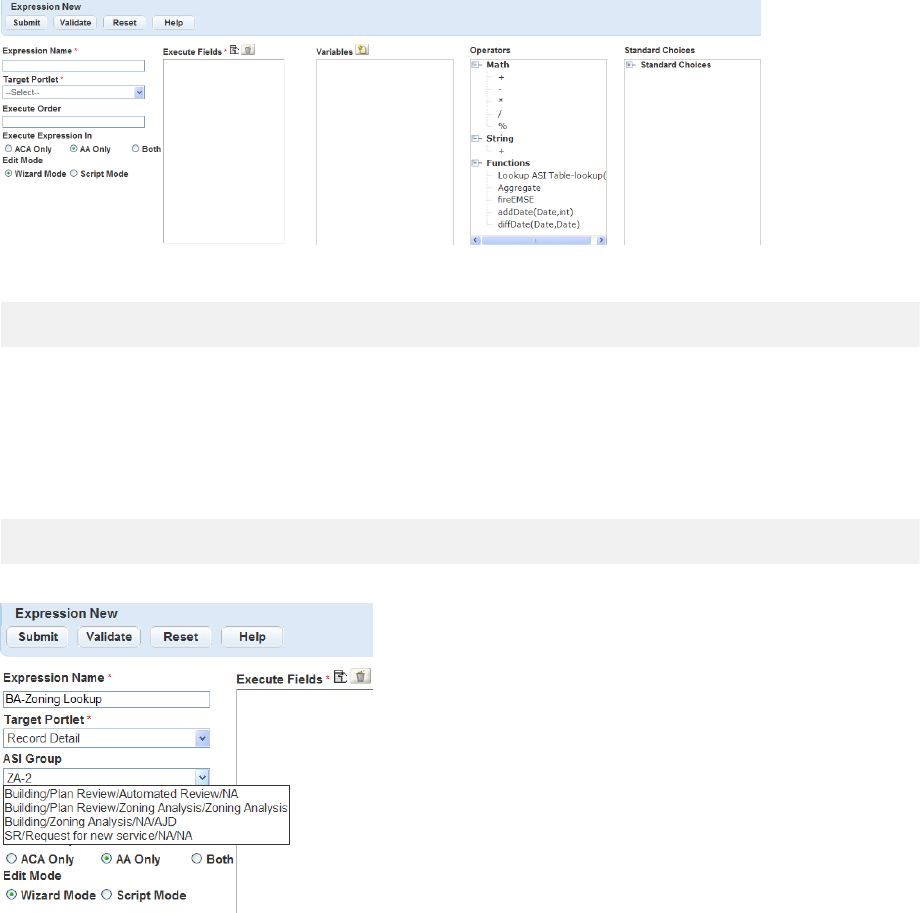Viewport: 920px width, 913px height.
Task: Collapse the Functions node
Action: tap(475, 163)
